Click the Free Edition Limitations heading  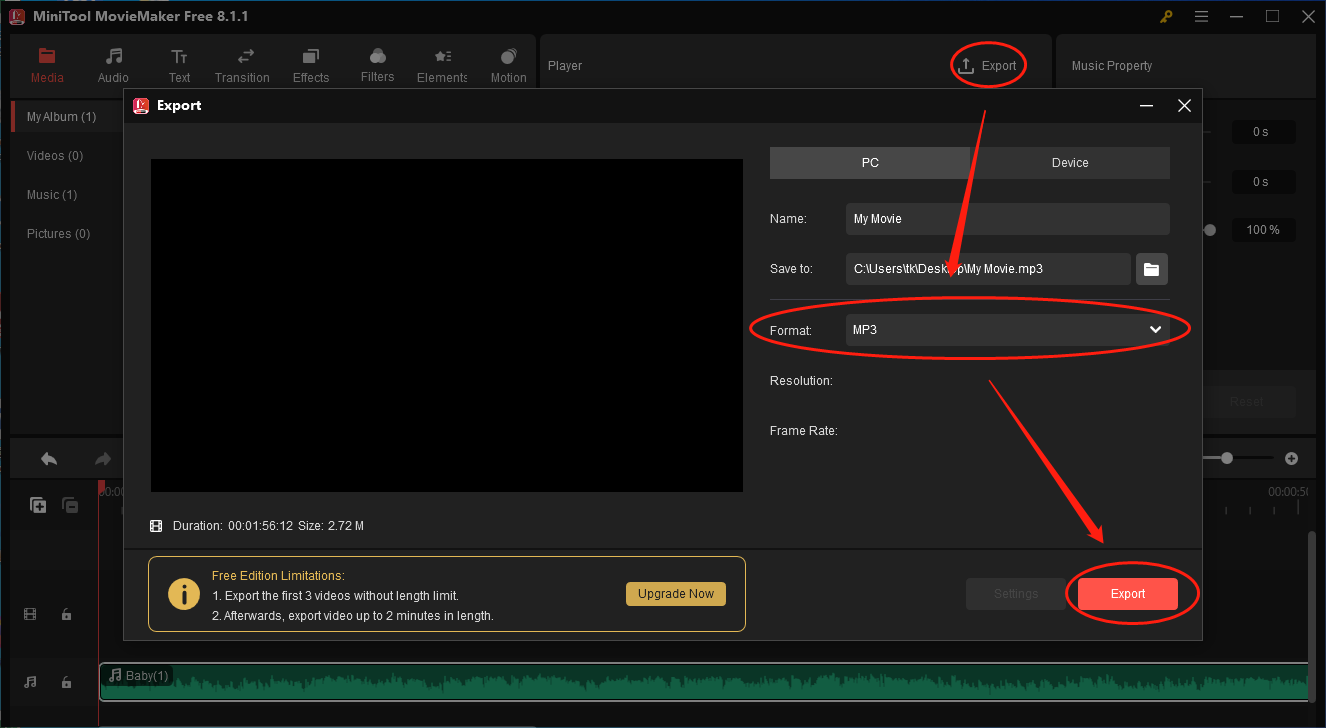pos(278,576)
